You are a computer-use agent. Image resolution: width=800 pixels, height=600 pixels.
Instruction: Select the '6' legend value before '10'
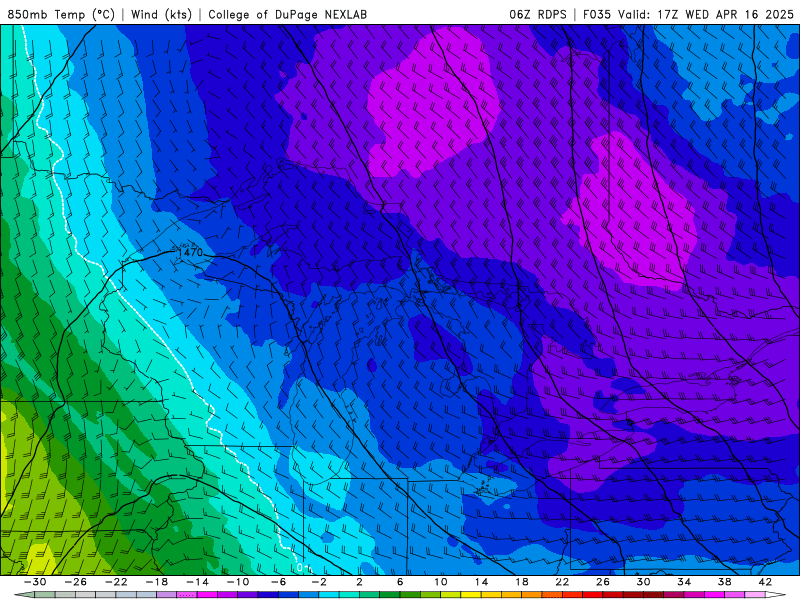pyautogui.click(x=400, y=582)
